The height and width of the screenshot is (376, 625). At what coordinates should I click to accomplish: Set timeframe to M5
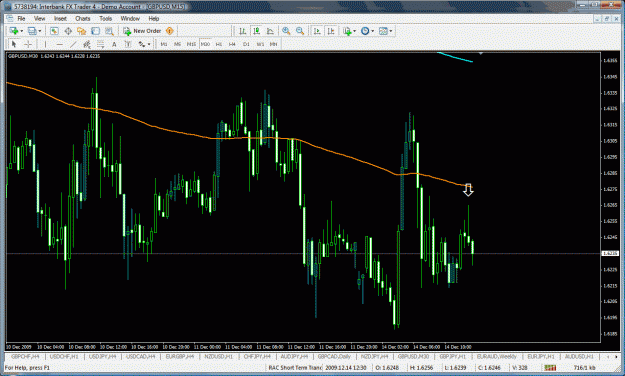pos(177,44)
